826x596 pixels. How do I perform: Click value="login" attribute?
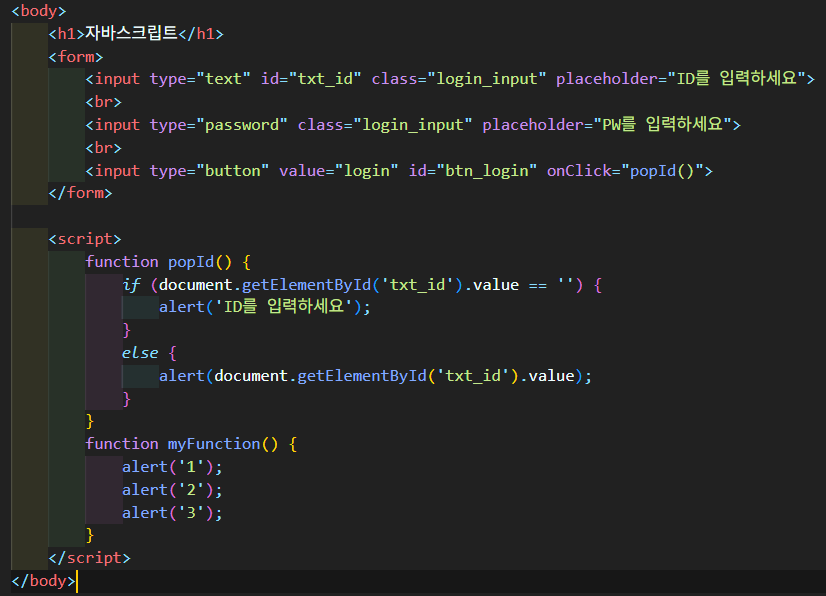339,171
